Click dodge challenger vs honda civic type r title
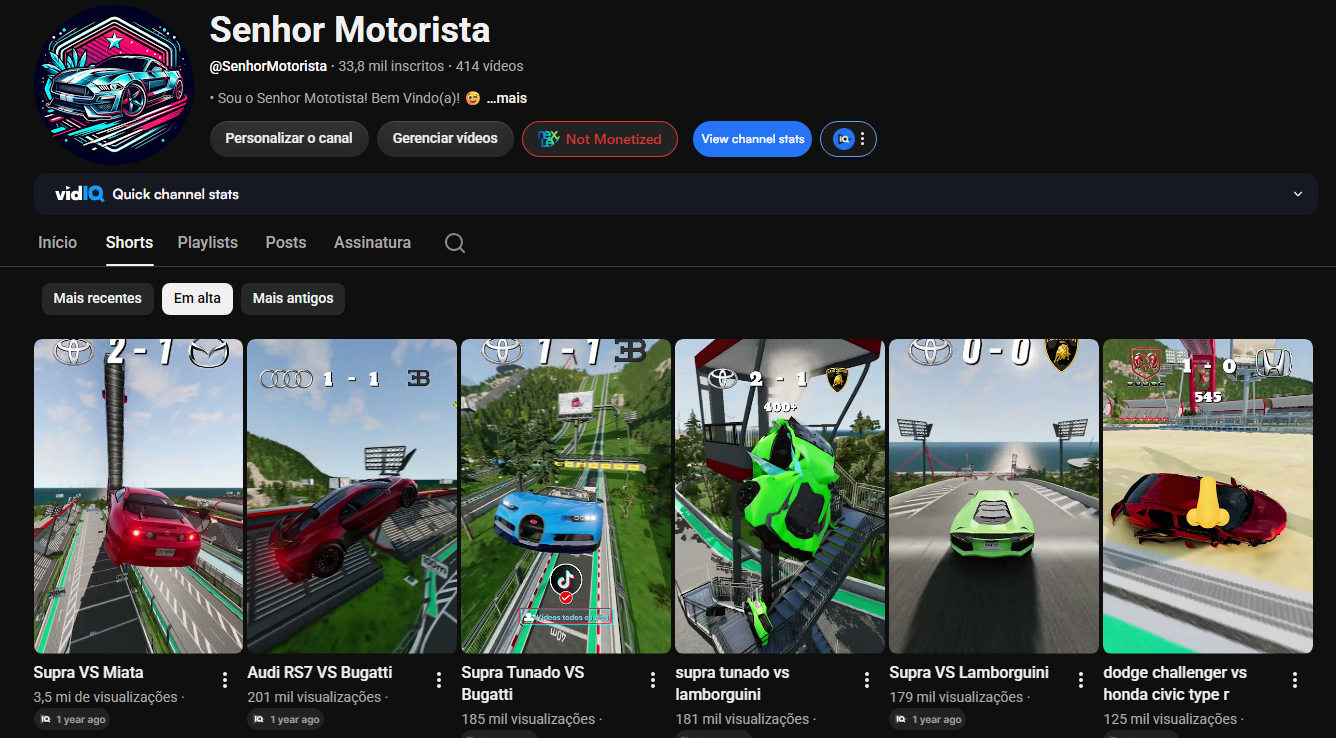Image resolution: width=1336 pixels, height=738 pixels. [x=1175, y=684]
